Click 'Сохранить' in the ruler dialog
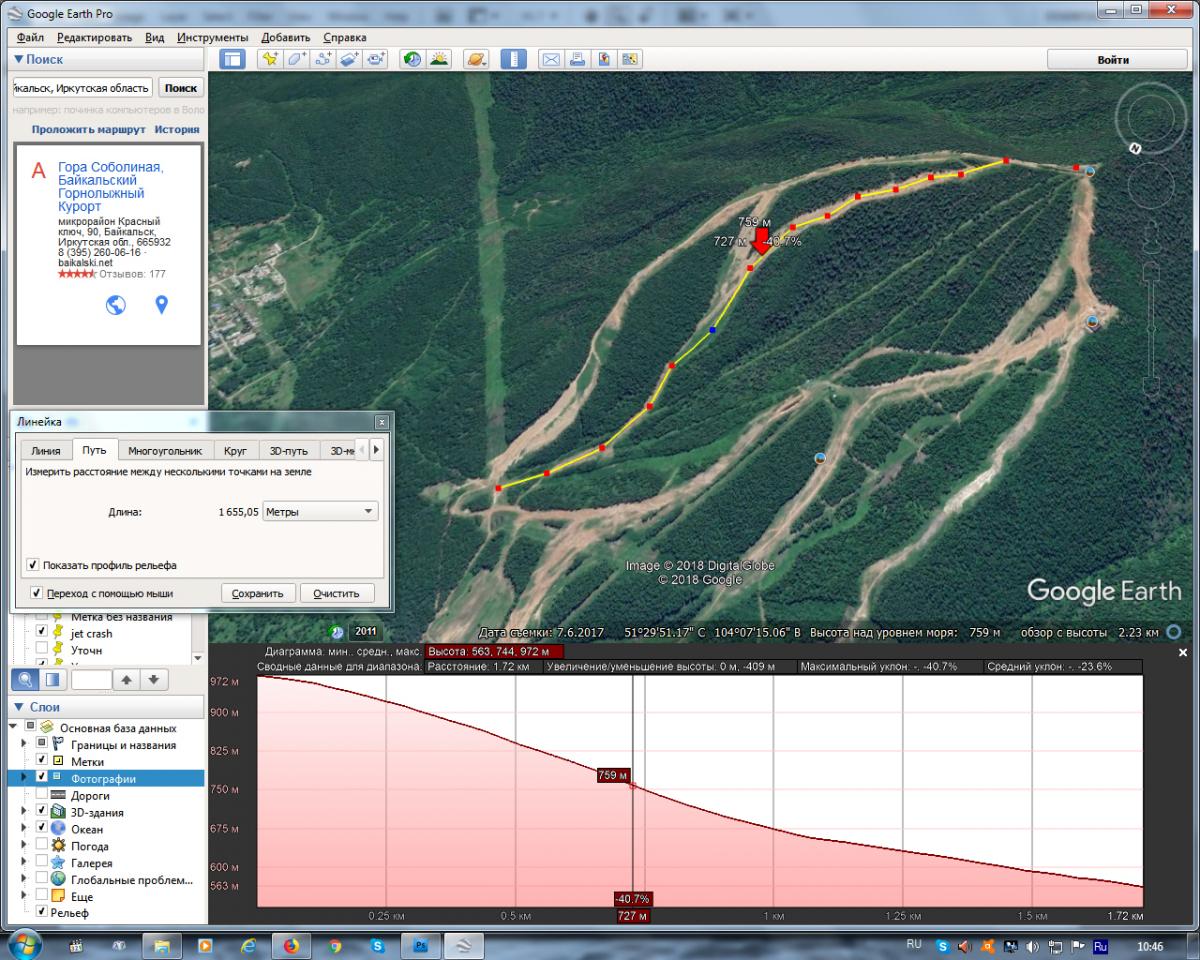This screenshot has height=960, width=1200. [258, 593]
